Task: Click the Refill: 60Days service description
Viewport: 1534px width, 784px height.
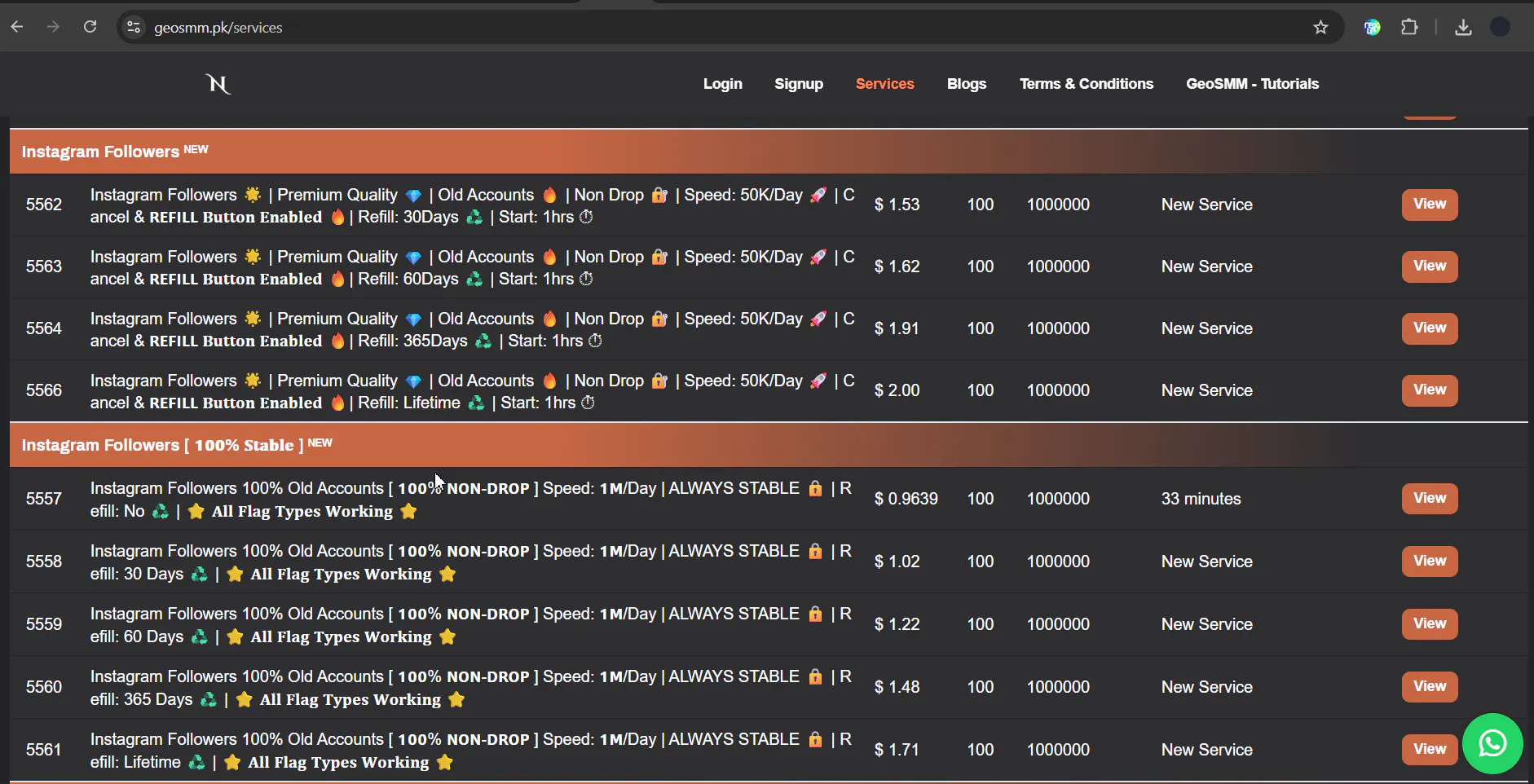Action: (x=473, y=268)
